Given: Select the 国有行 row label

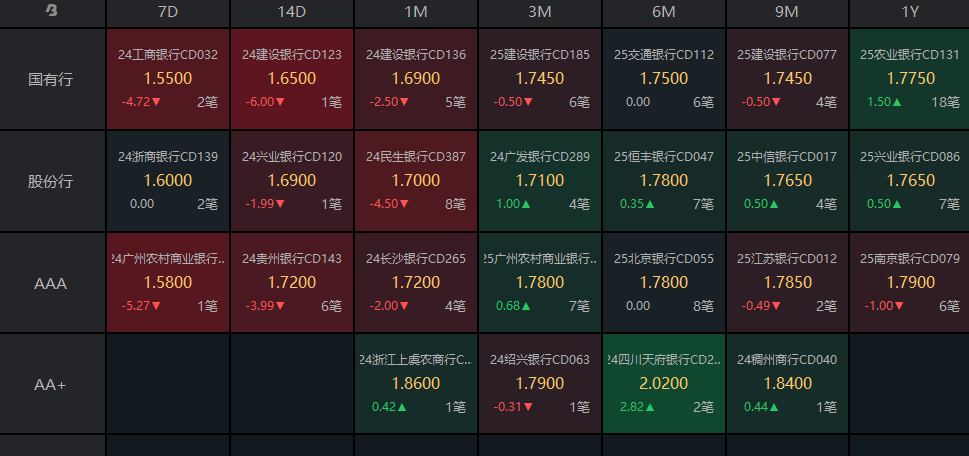Looking at the screenshot, I should coord(52,78).
